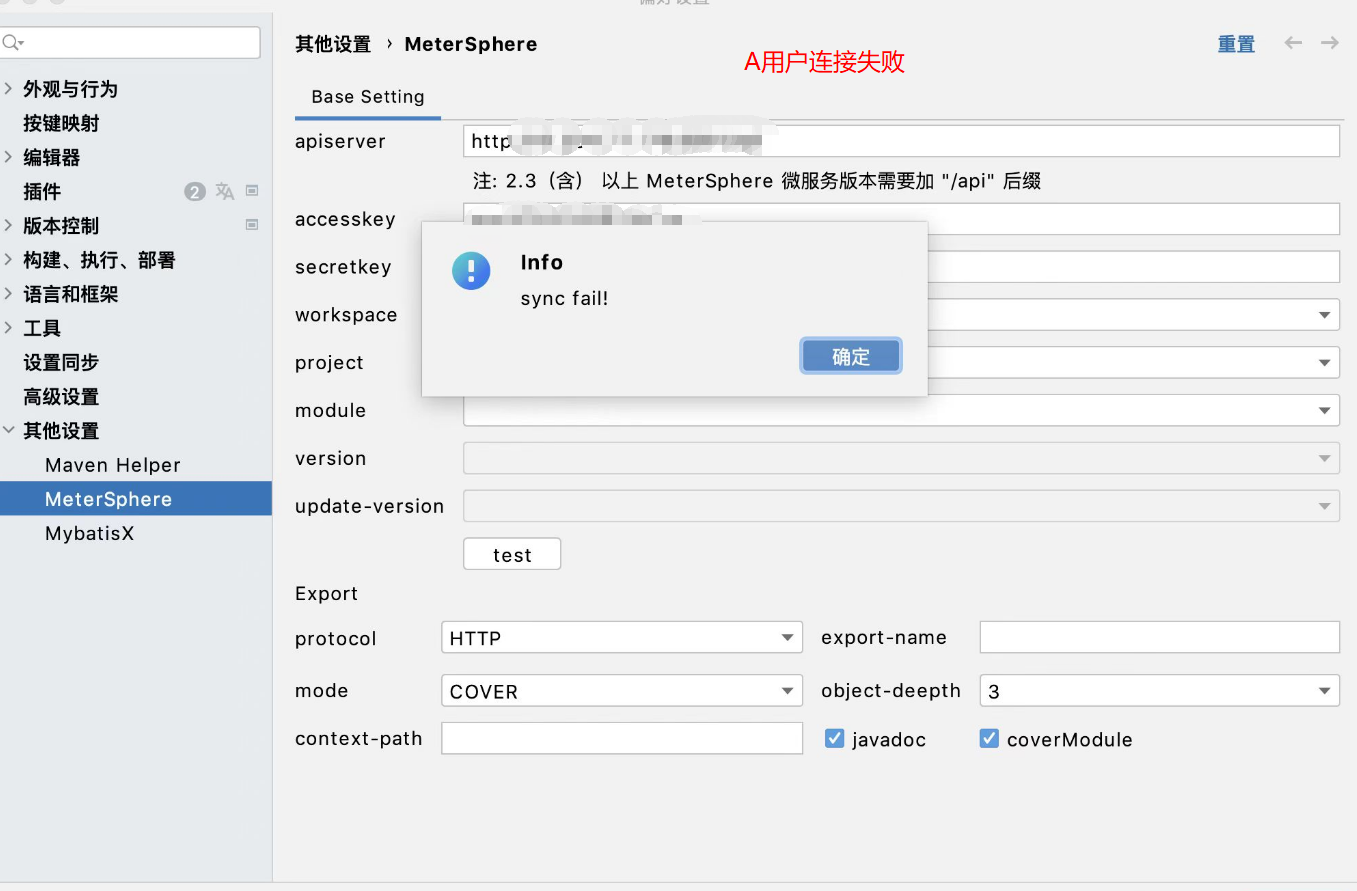
Task: Click the project-level settings icon beside 版本控制
Action: (x=253, y=225)
